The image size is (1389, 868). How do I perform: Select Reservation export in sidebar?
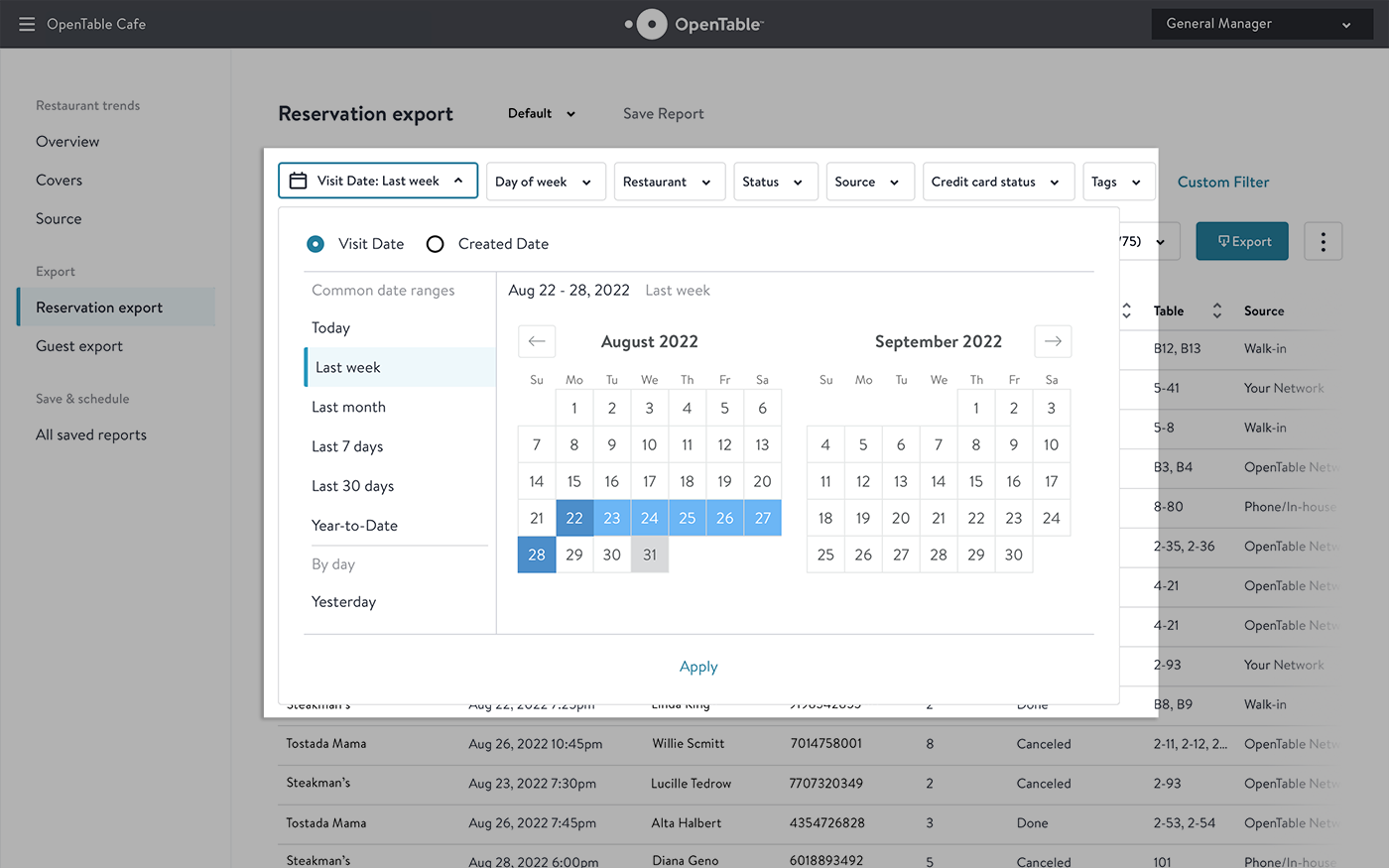[x=116, y=308]
